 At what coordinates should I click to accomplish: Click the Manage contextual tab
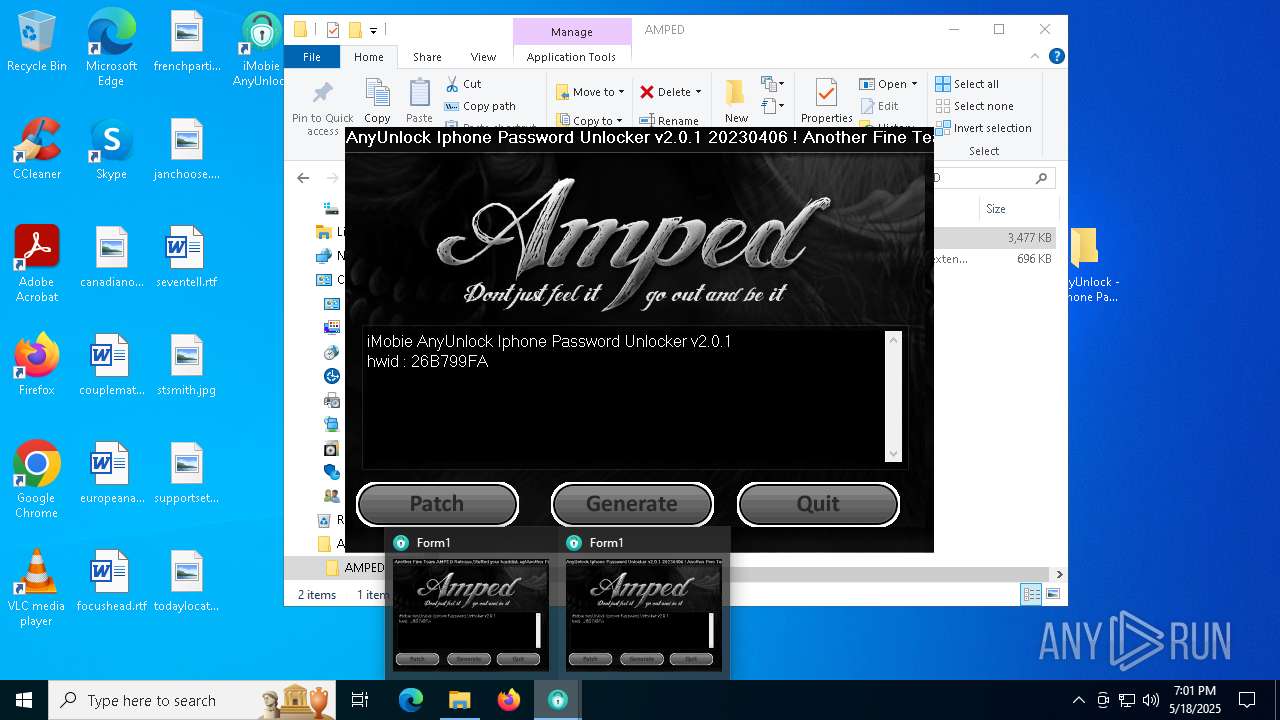[572, 31]
